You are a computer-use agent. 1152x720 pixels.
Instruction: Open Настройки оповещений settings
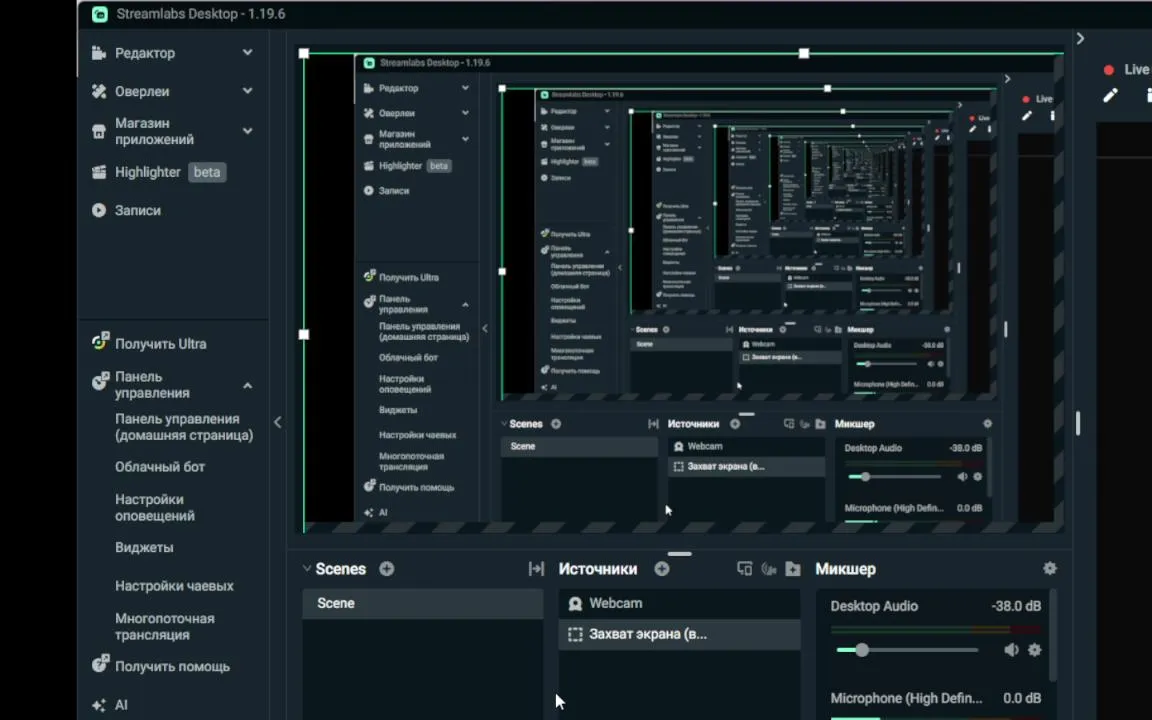154,508
